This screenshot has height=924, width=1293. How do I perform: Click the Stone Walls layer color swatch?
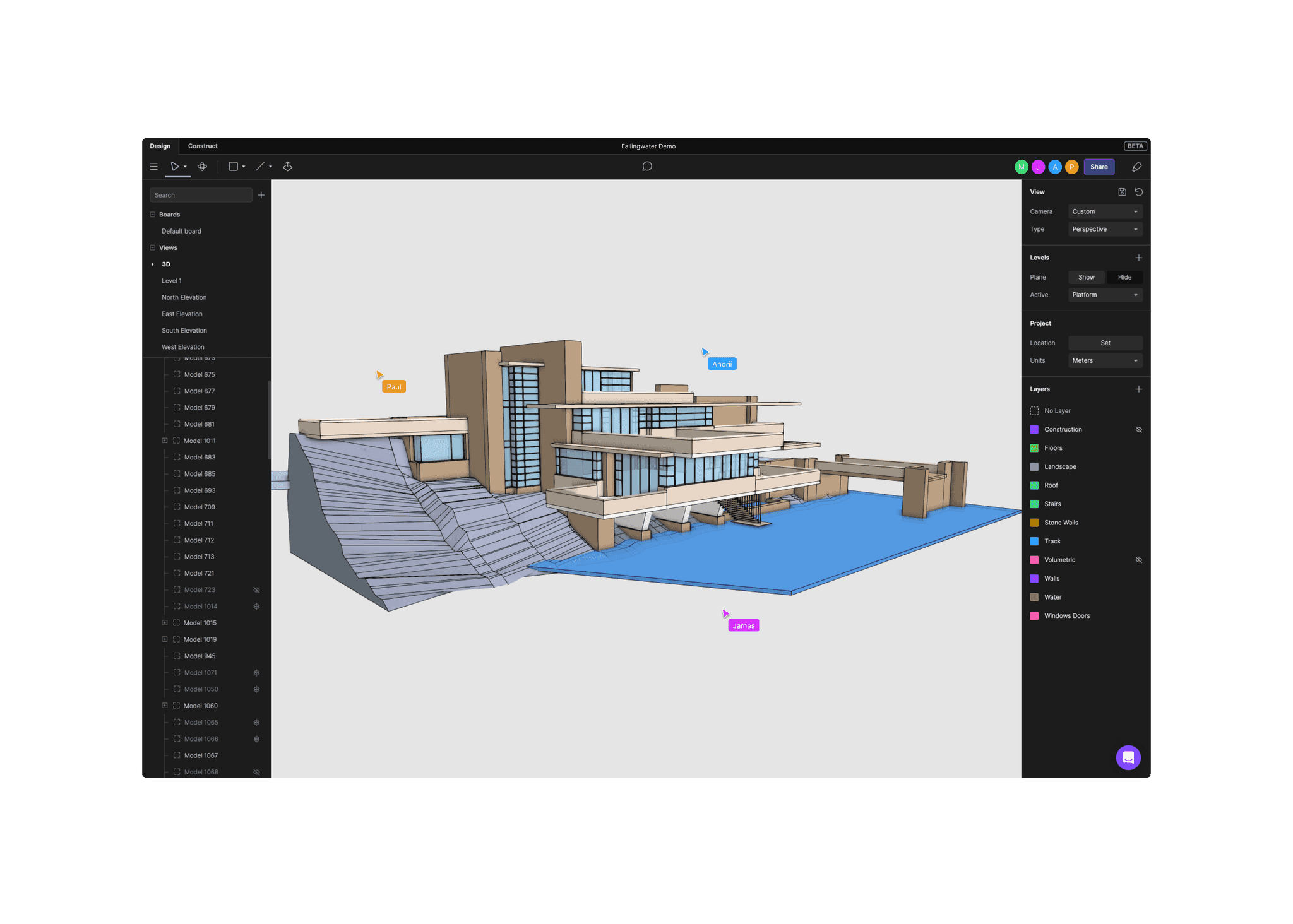1034,523
